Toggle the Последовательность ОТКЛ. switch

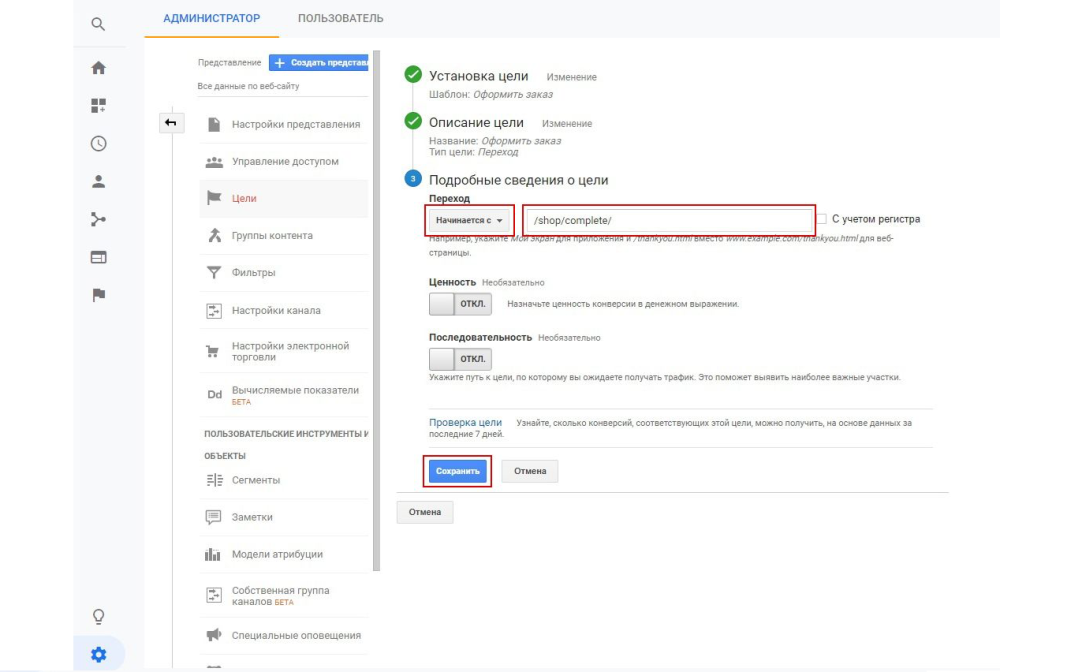[460, 359]
